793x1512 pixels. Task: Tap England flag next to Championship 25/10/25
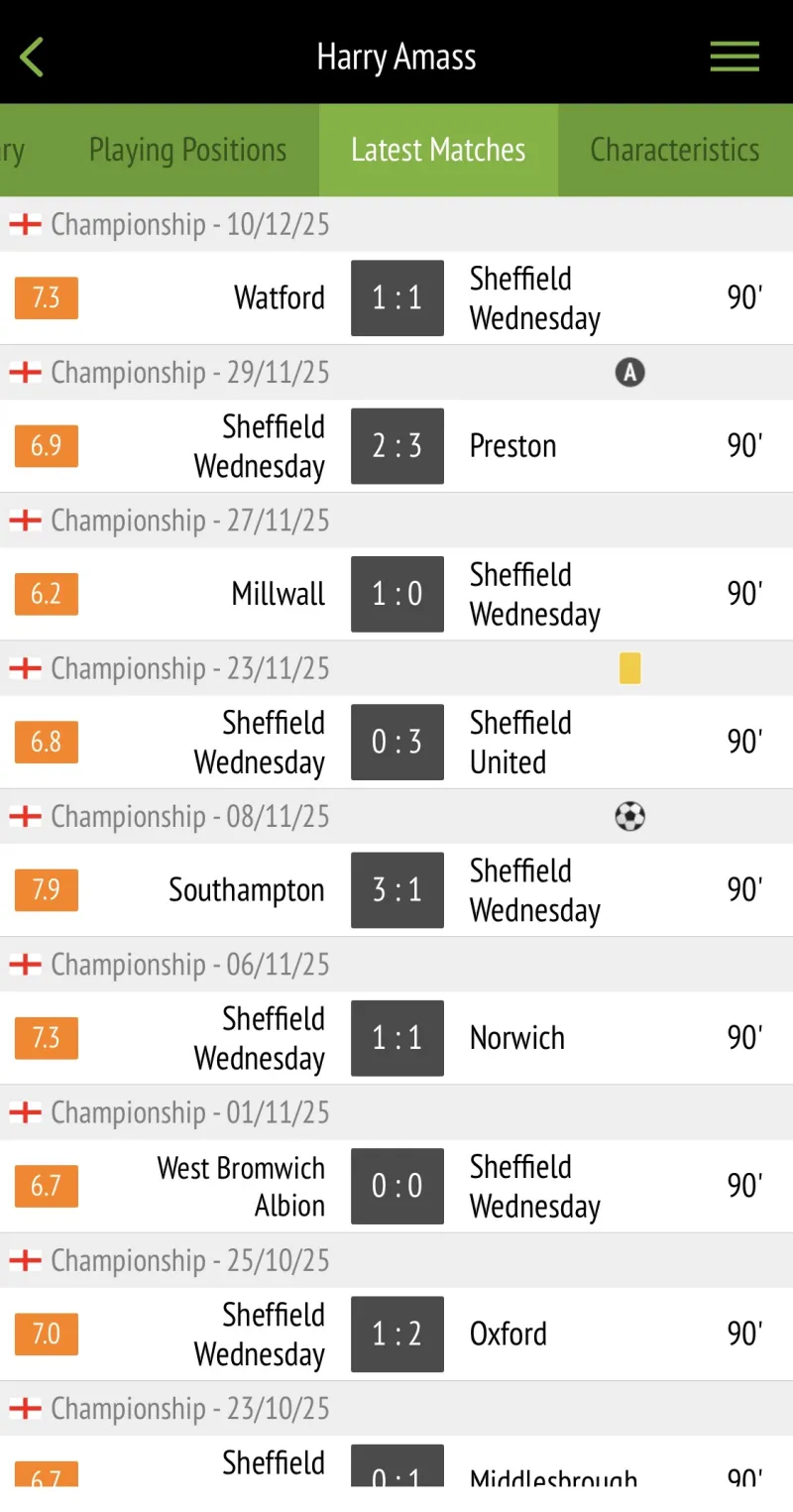click(x=25, y=1260)
